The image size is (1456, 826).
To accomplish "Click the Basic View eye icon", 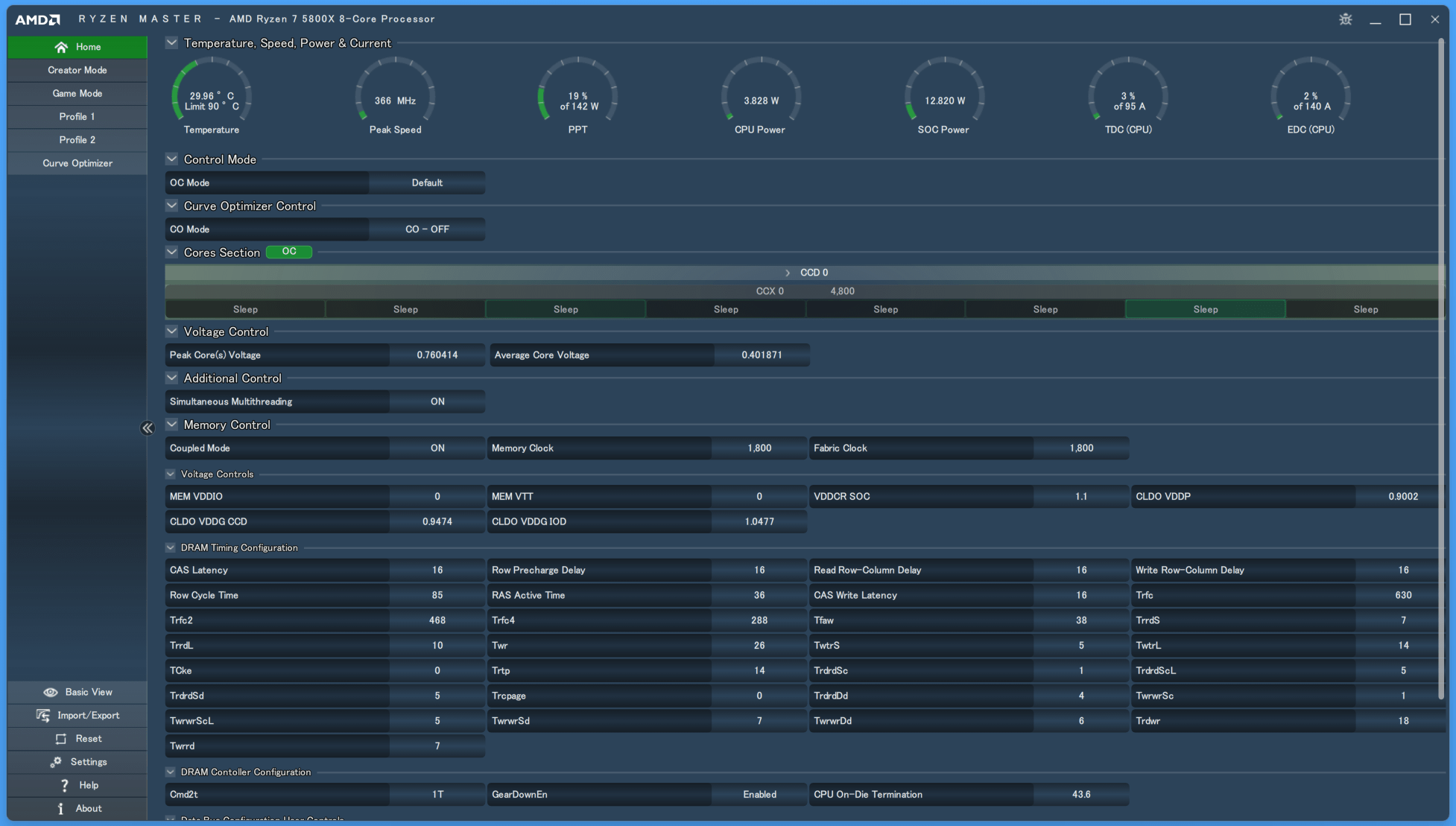I will (x=51, y=692).
